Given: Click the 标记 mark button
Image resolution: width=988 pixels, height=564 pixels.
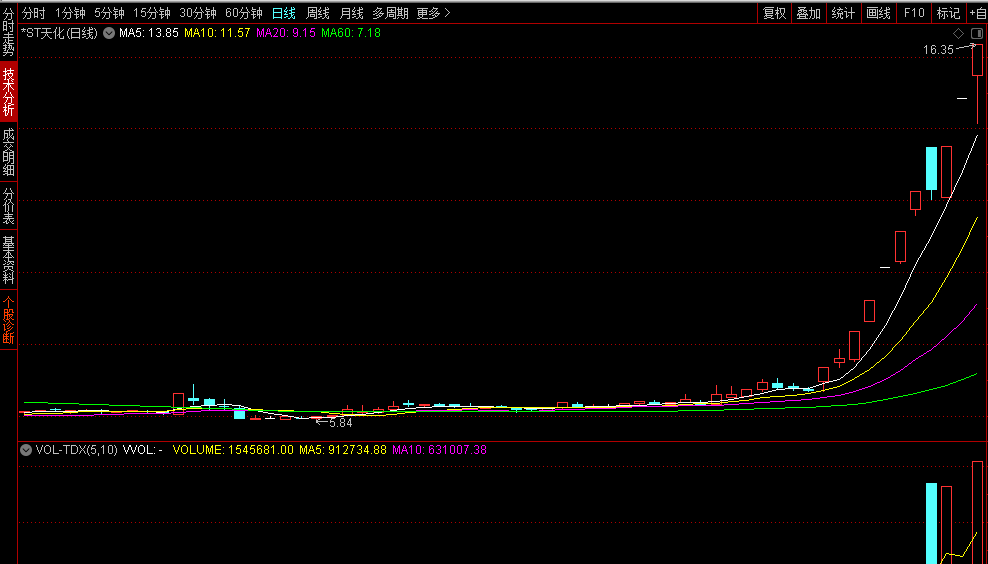Looking at the screenshot, I should click(948, 13).
